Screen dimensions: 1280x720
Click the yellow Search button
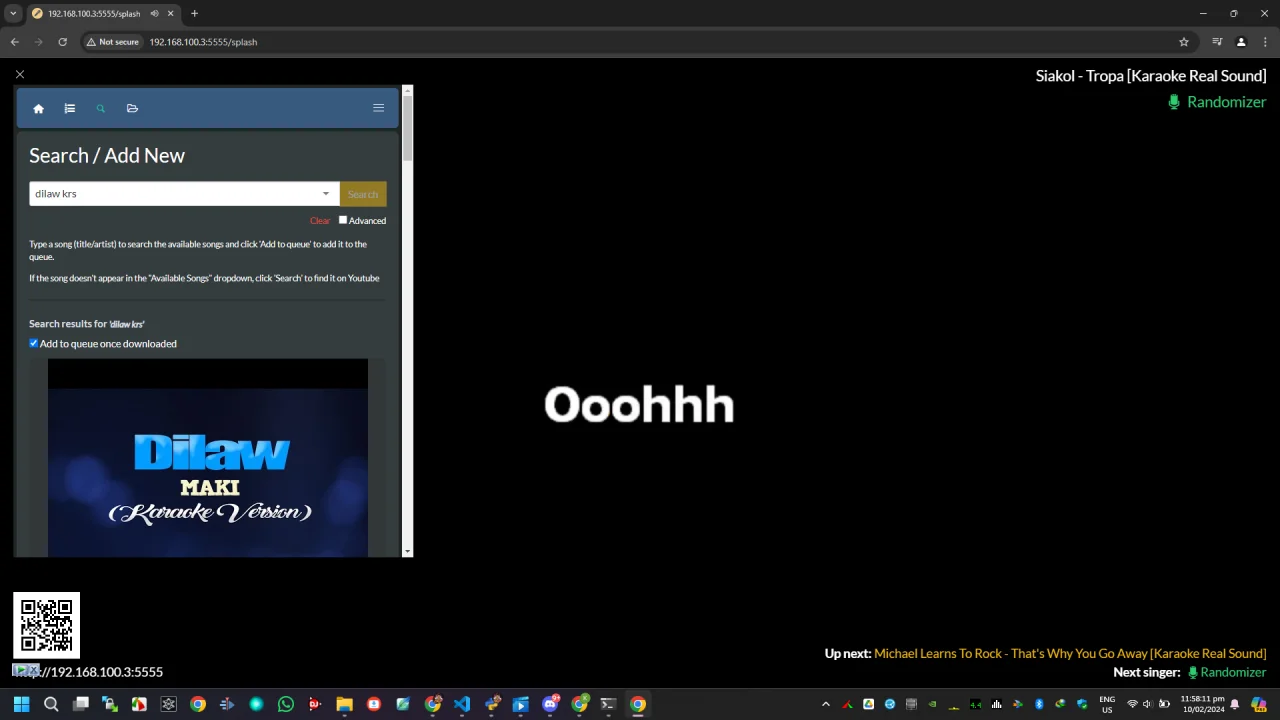pos(363,194)
